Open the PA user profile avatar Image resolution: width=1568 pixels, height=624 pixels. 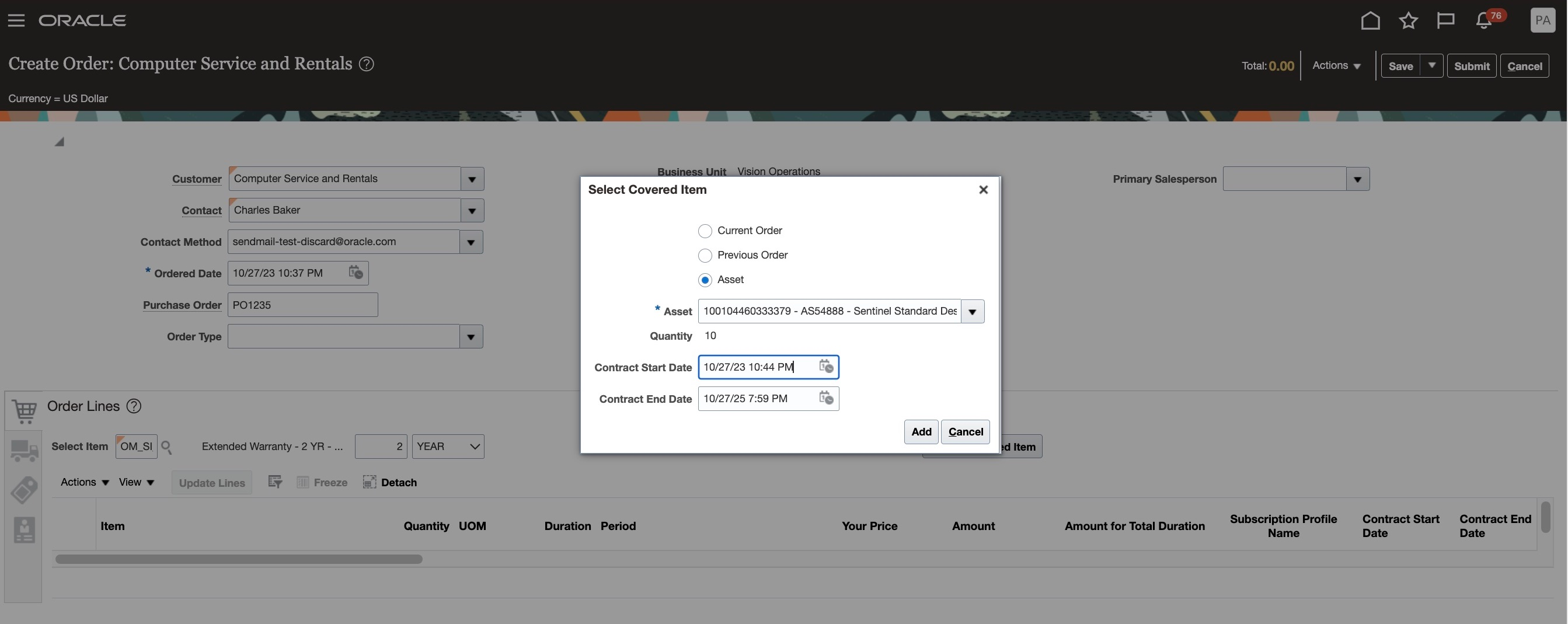tap(1542, 20)
